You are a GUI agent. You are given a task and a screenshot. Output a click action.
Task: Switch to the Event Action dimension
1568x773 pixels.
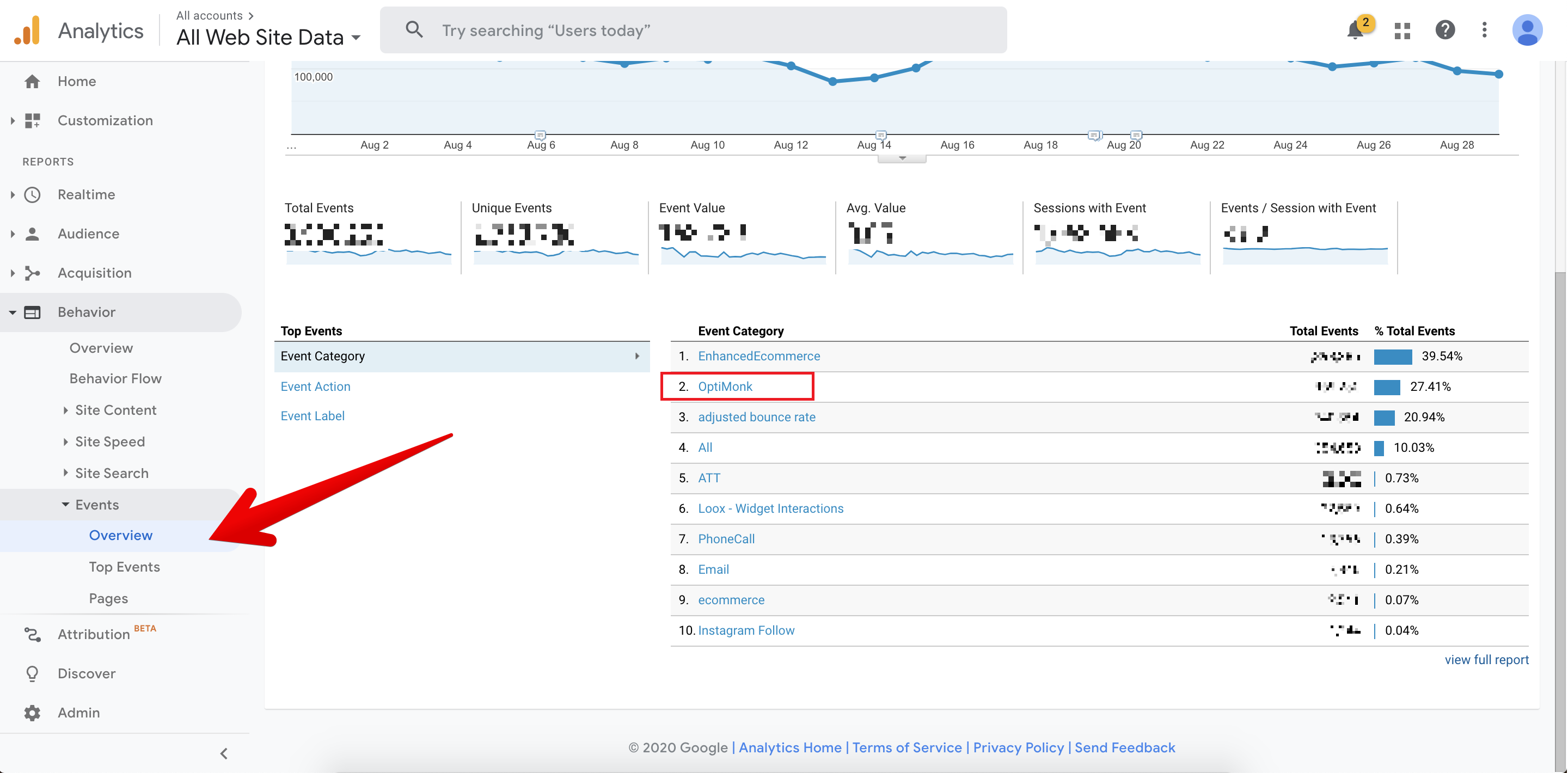[x=315, y=387]
